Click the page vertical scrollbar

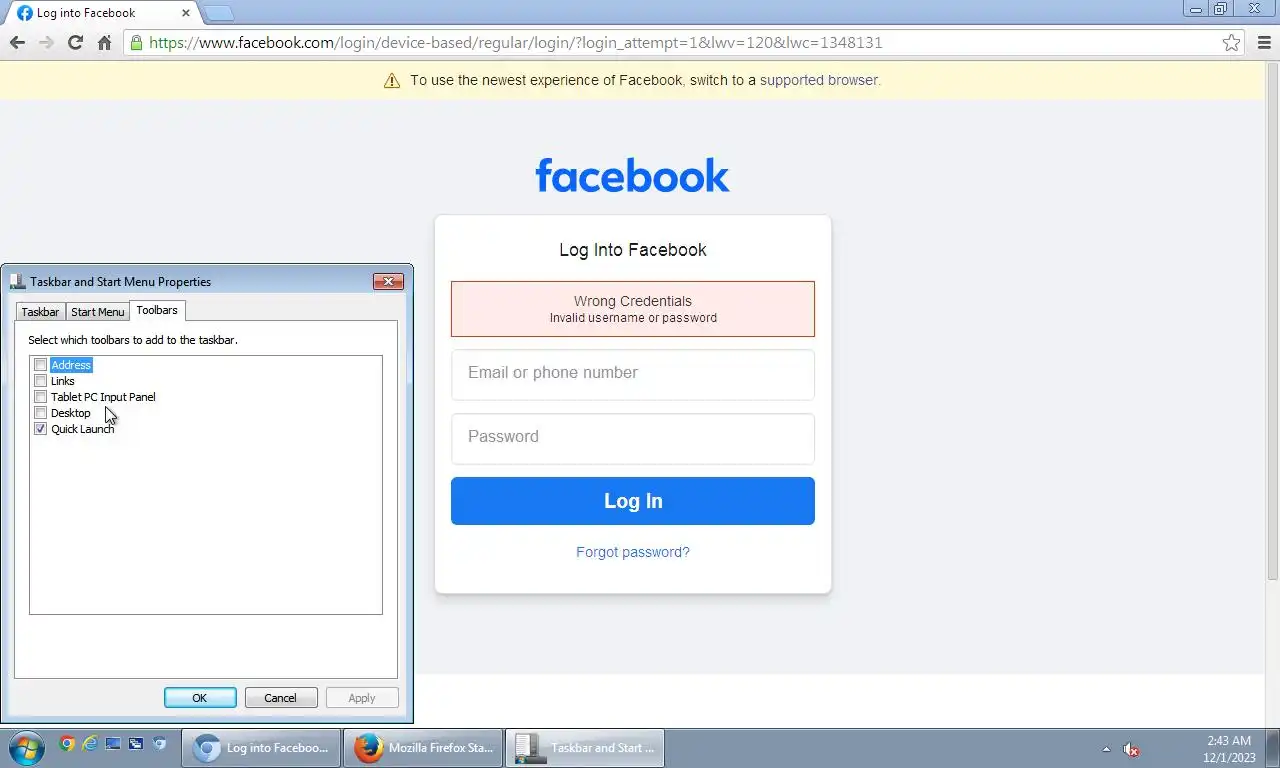[x=1273, y=320]
